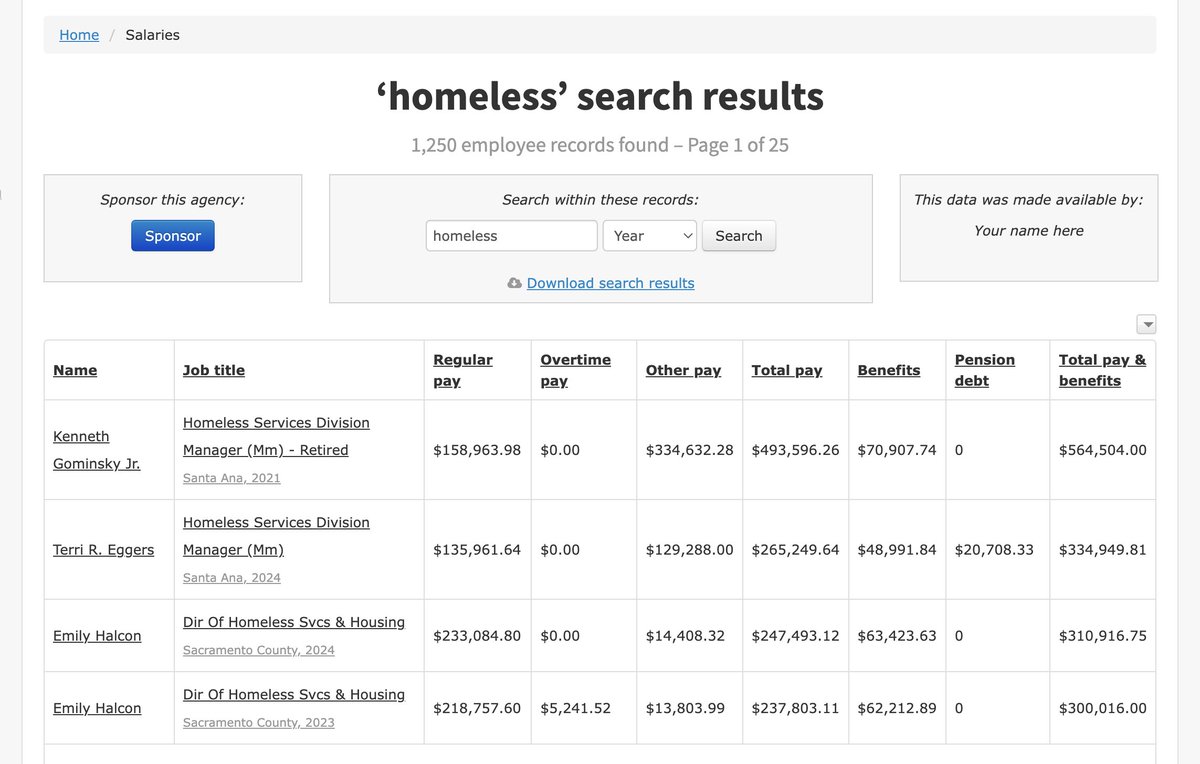Expand the small arrow dropdown above table

pyautogui.click(x=1147, y=324)
